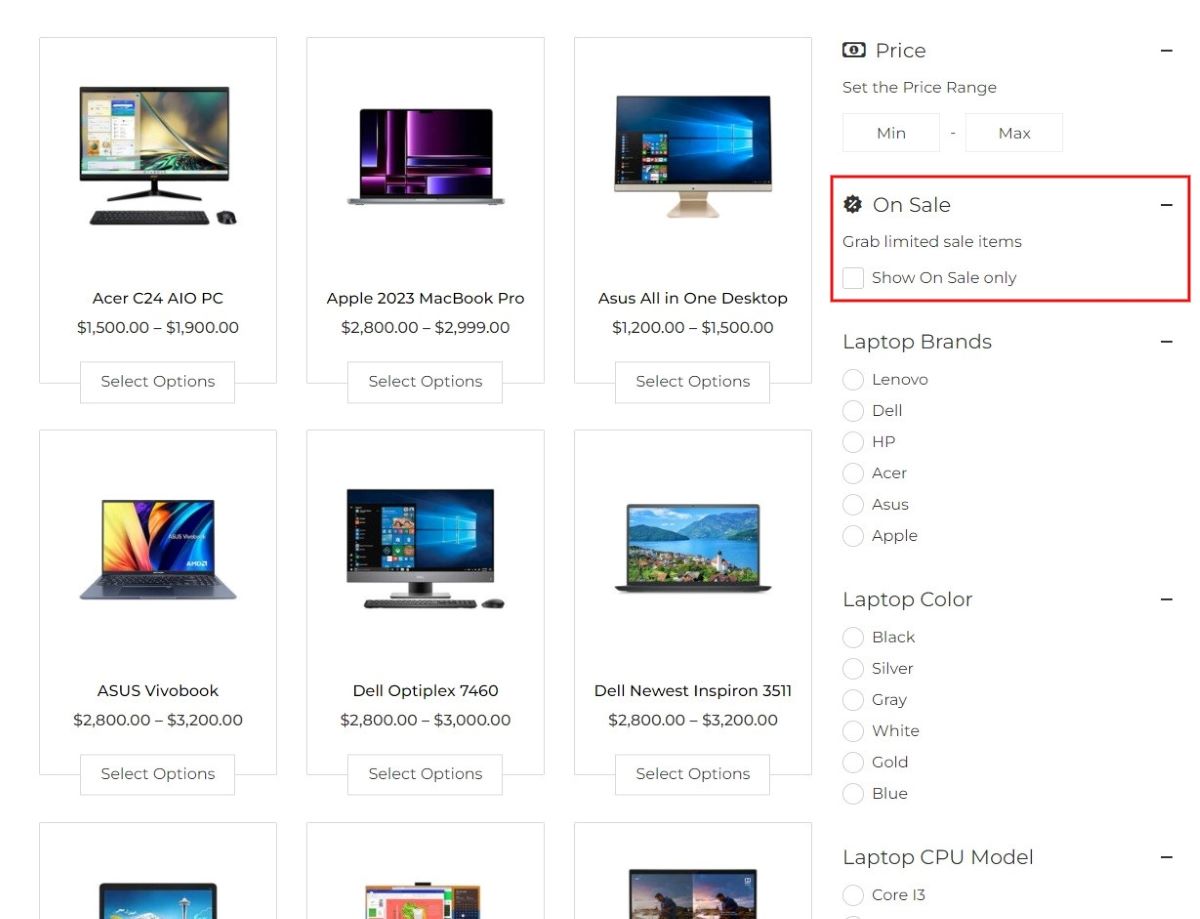
Task: Click the ASUS Vivobook price range
Action: point(158,720)
